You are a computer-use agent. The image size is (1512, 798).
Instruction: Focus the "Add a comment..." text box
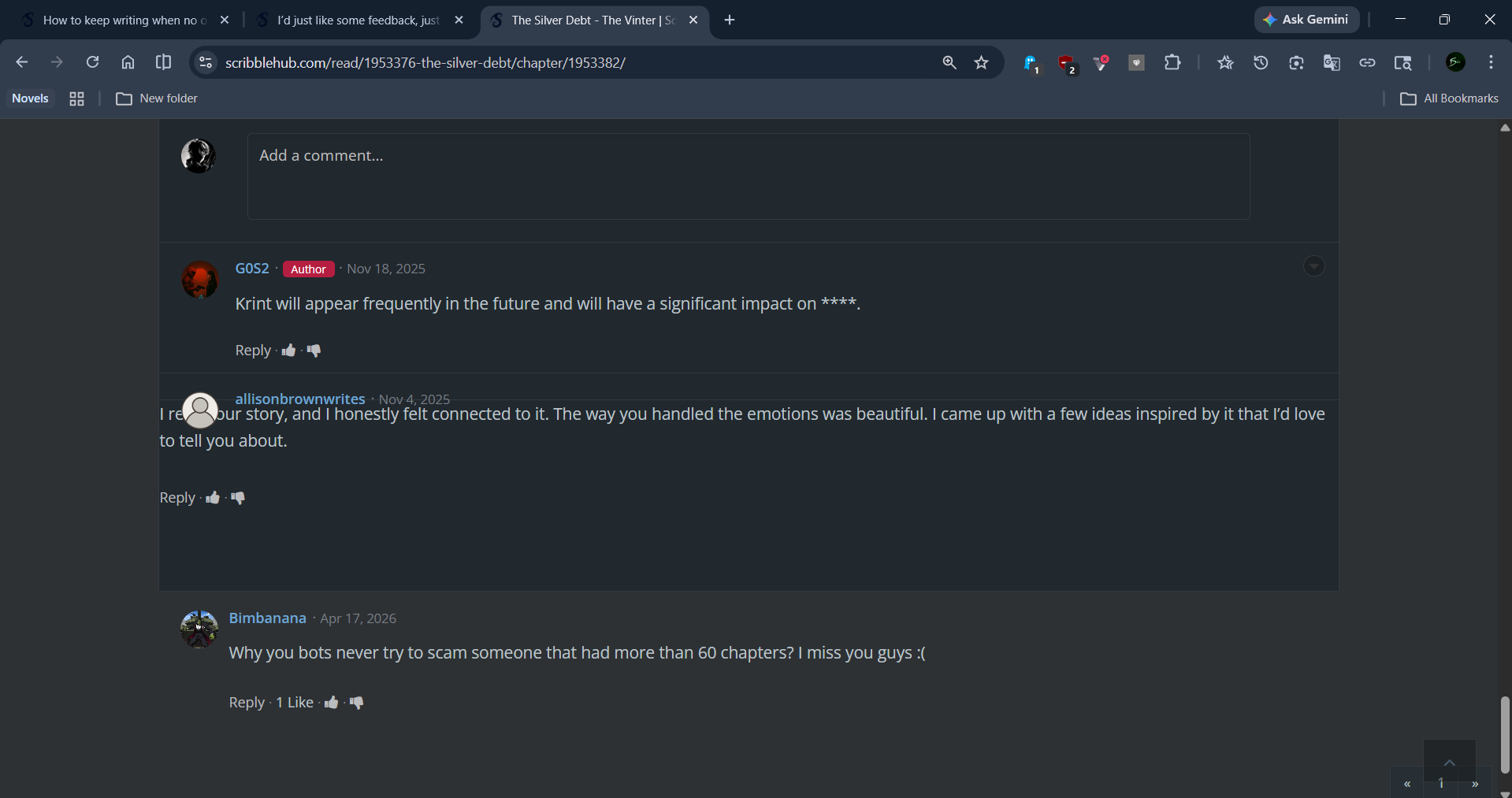pyautogui.click(x=748, y=176)
